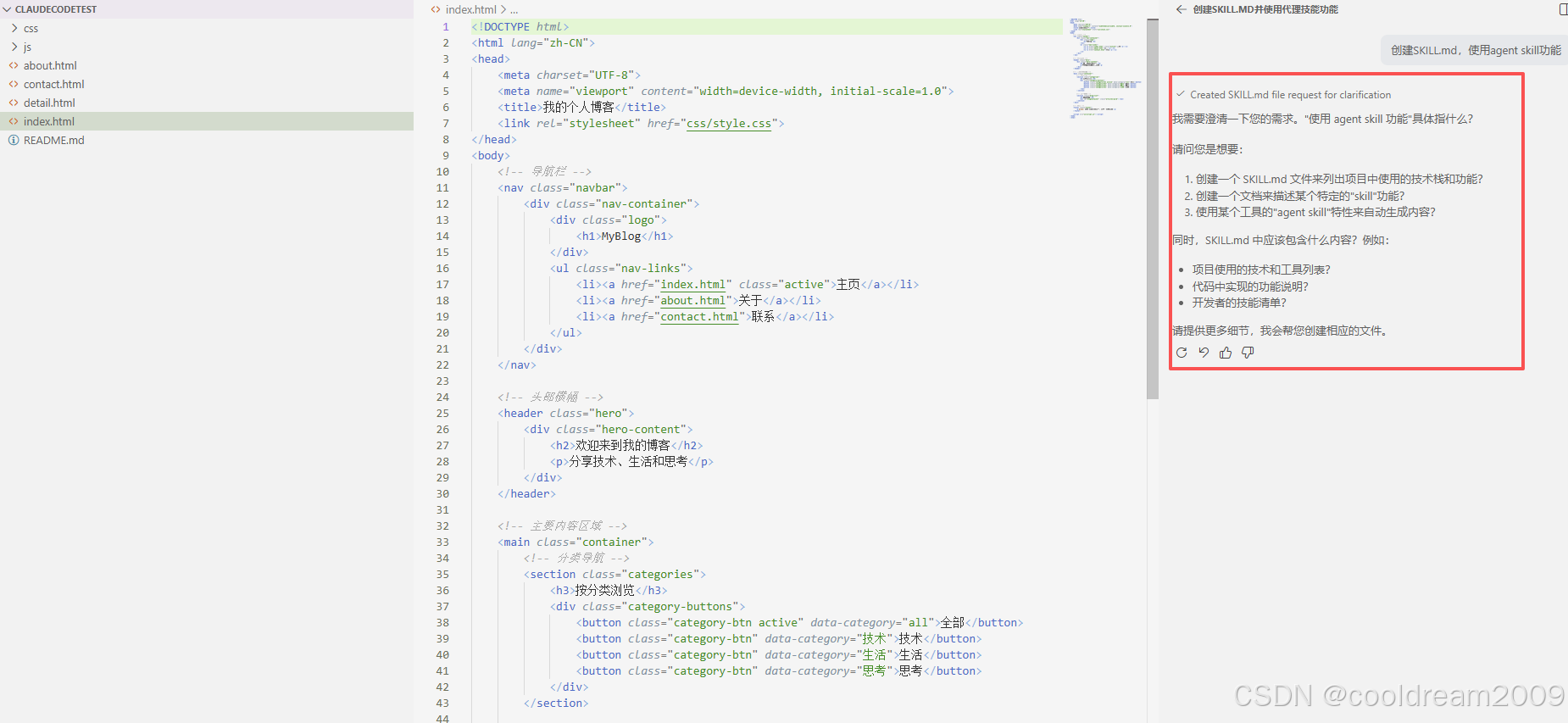Click the first chat option about 技术栈和功能
The image size is (1568, 723).
(x=1339, y=179)
